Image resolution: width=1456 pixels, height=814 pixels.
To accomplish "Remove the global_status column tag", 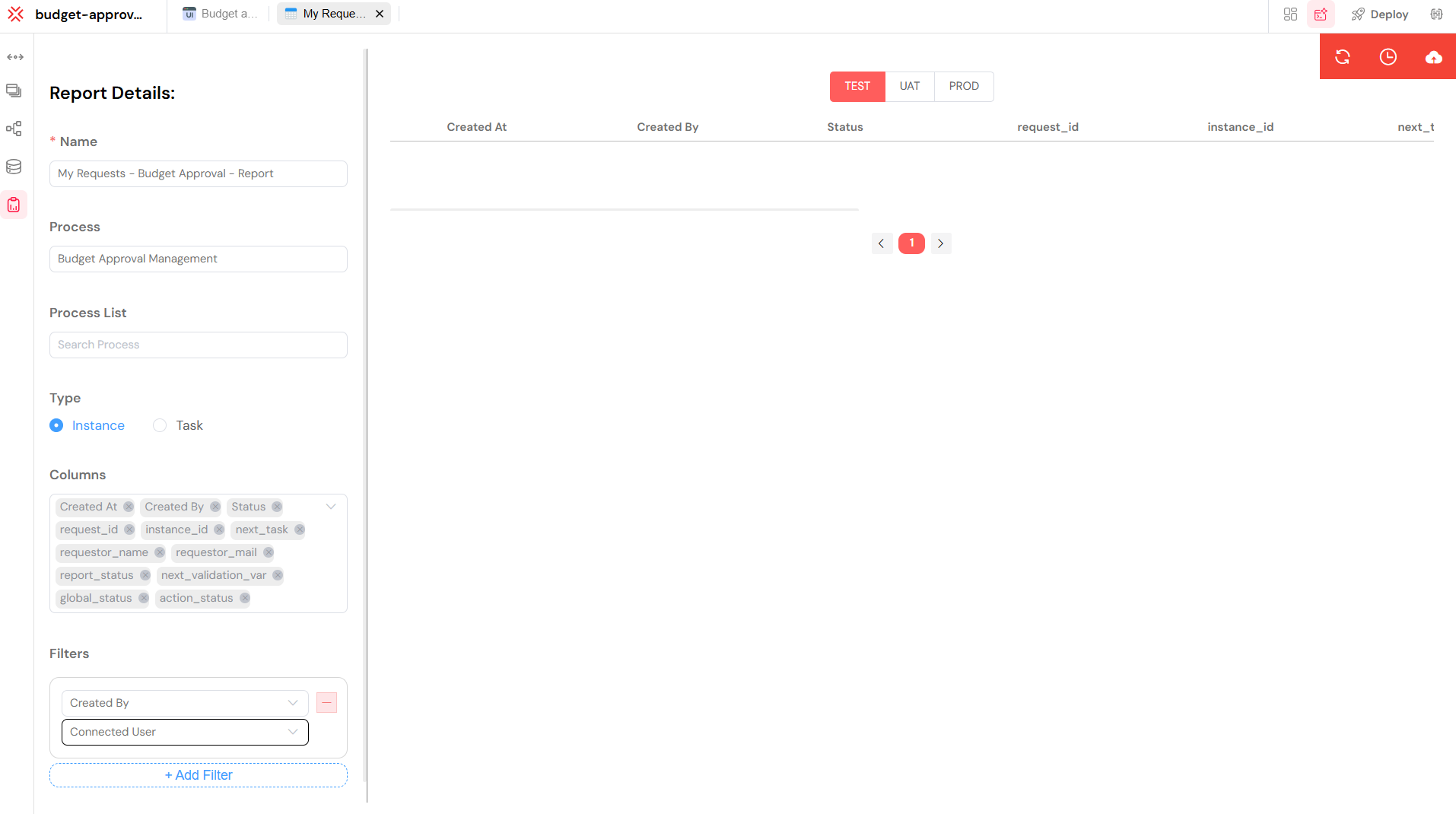I will click(x=144, y=598).
